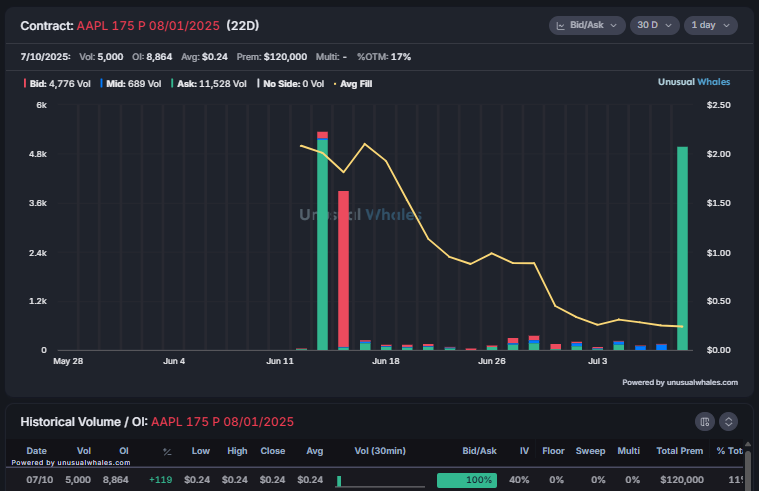Viewport: 759px width, 491px height.
Task: Sort table by Multi column header
Action: click(628, 451)
